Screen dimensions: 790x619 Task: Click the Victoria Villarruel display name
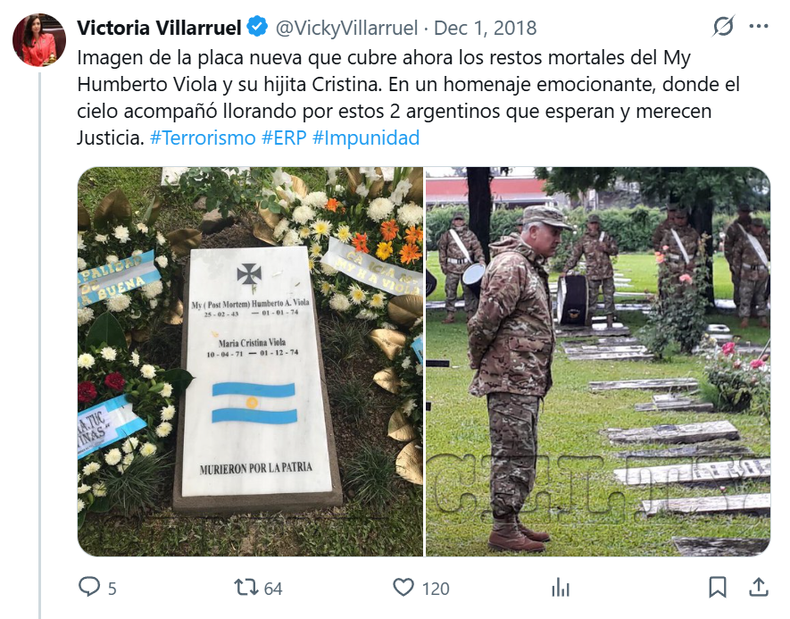point(159,28)
